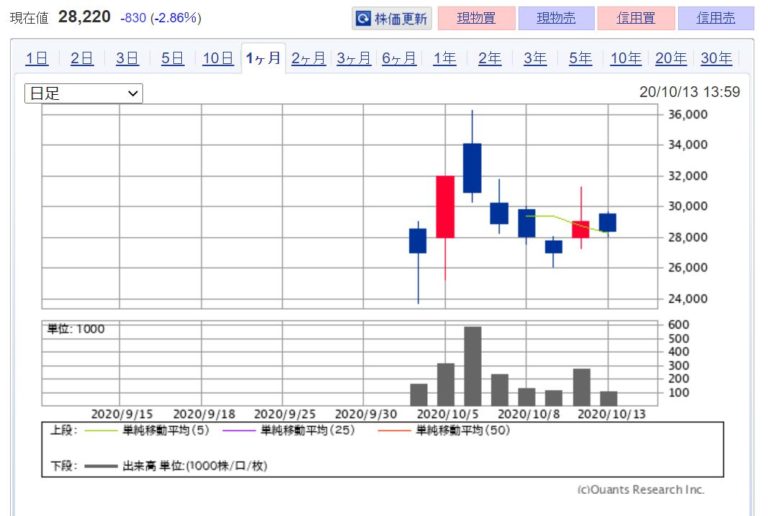Click the 現物売 button
Image resolution: width=768 pixels, height=516 pixels.
point(556,19)
